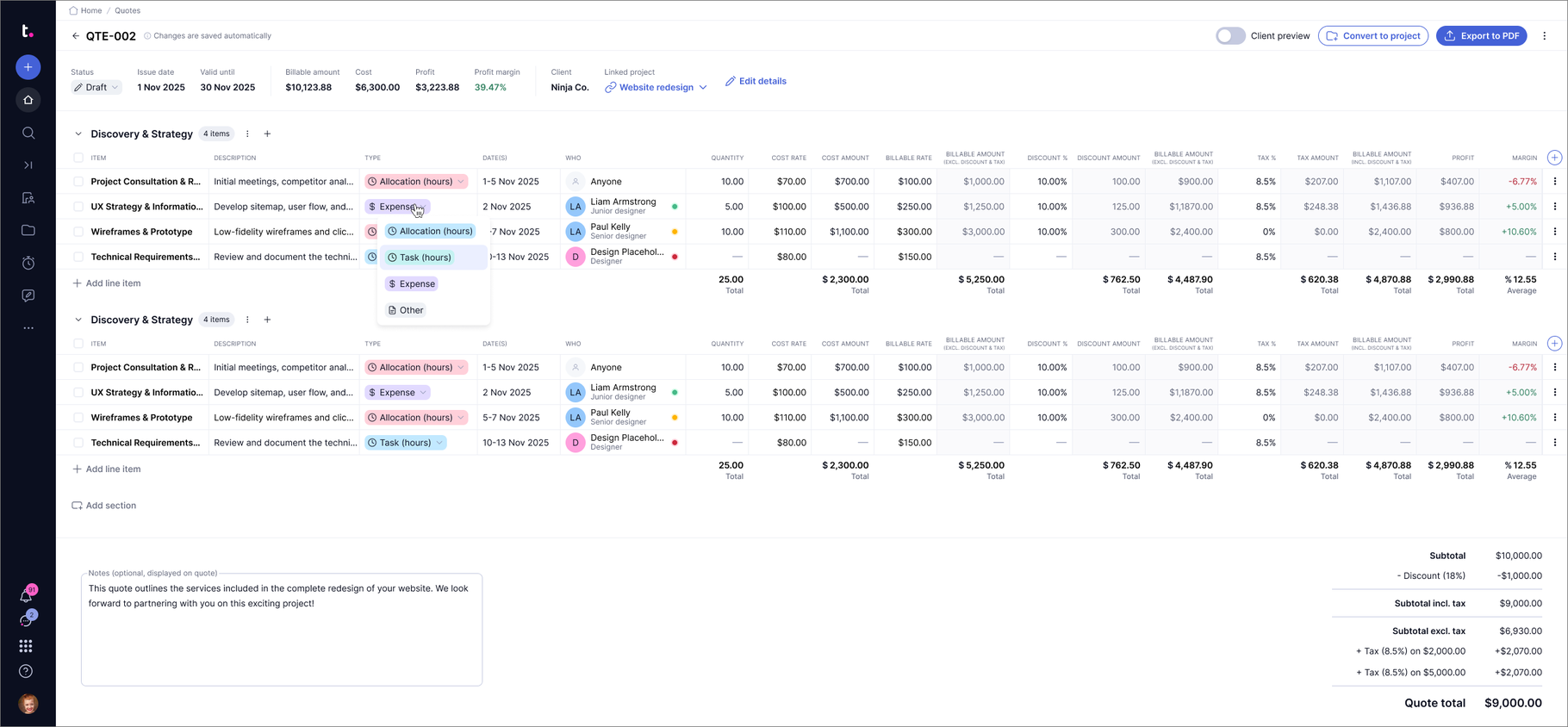
Task: Choose Other in the type dropdown menu
Action: (x=411, y=310)
